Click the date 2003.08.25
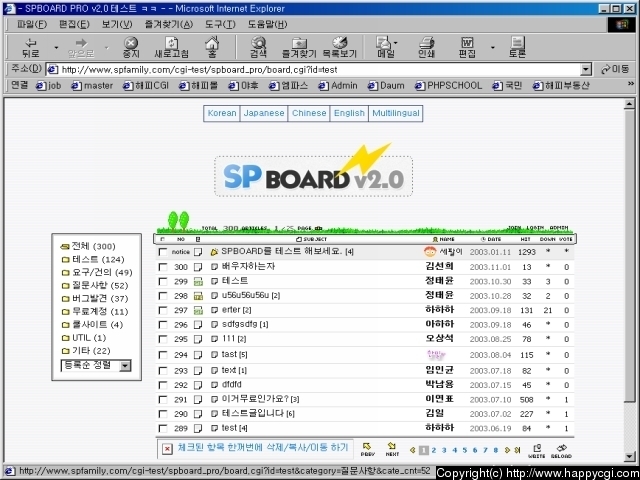The image size is (640, 480). click(490, 339)
